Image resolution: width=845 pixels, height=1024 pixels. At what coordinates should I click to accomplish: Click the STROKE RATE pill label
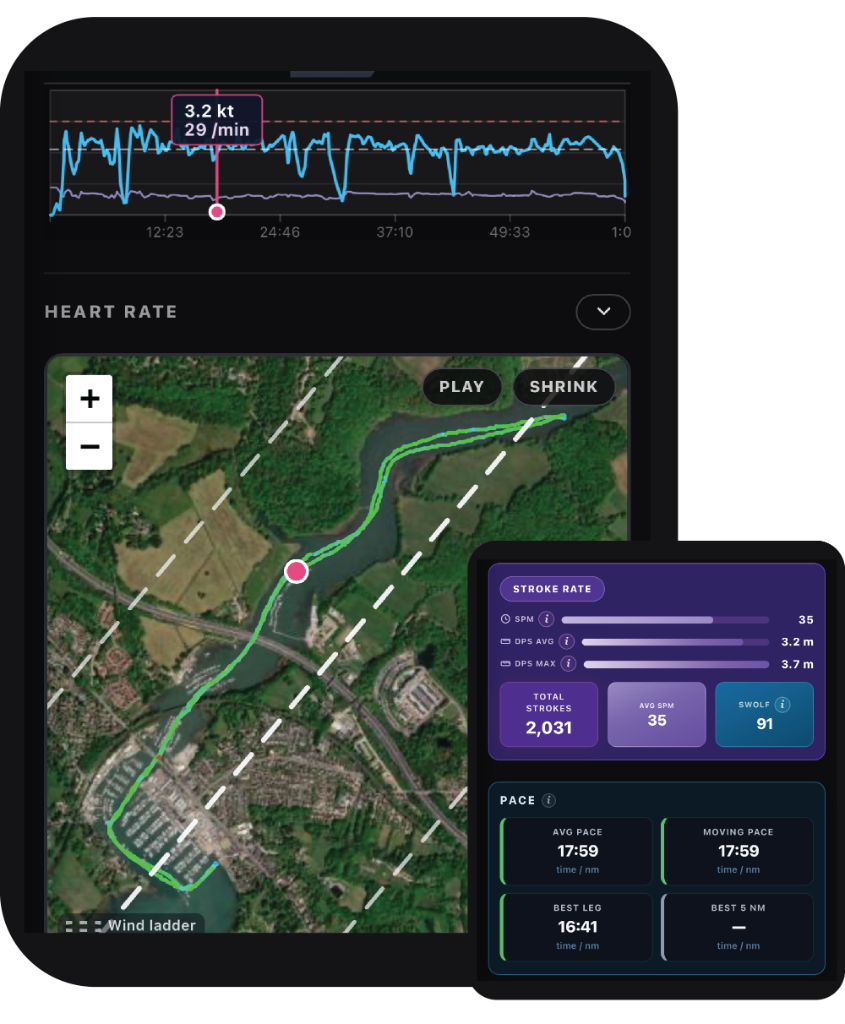click(552, 589)
